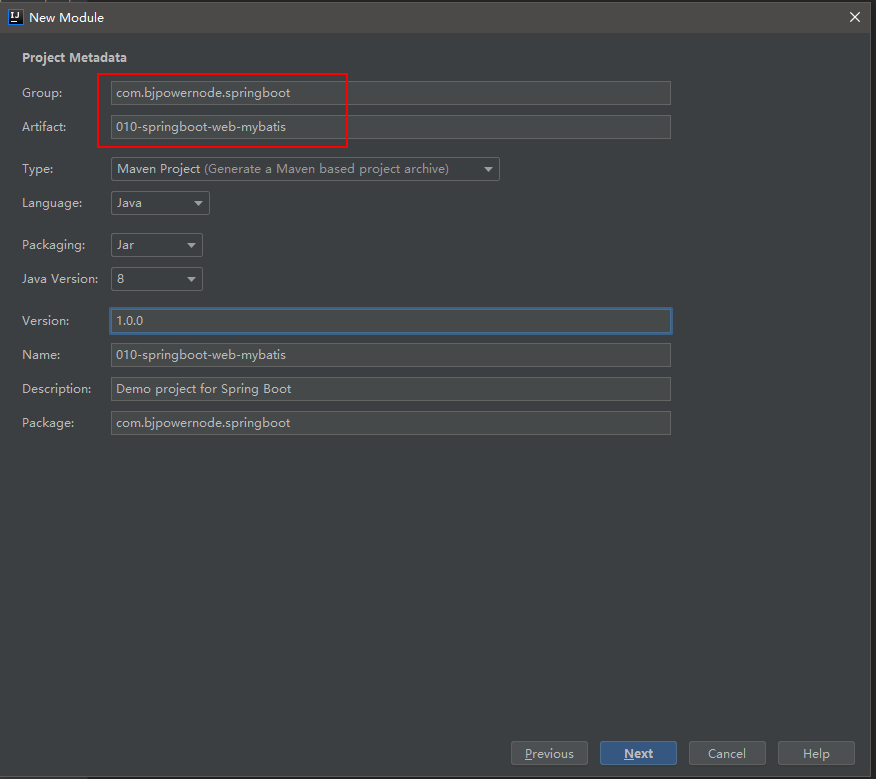Click the IntelliJ IDEA icon in title bar
This screenshot has width=876, height=779.
15,17
